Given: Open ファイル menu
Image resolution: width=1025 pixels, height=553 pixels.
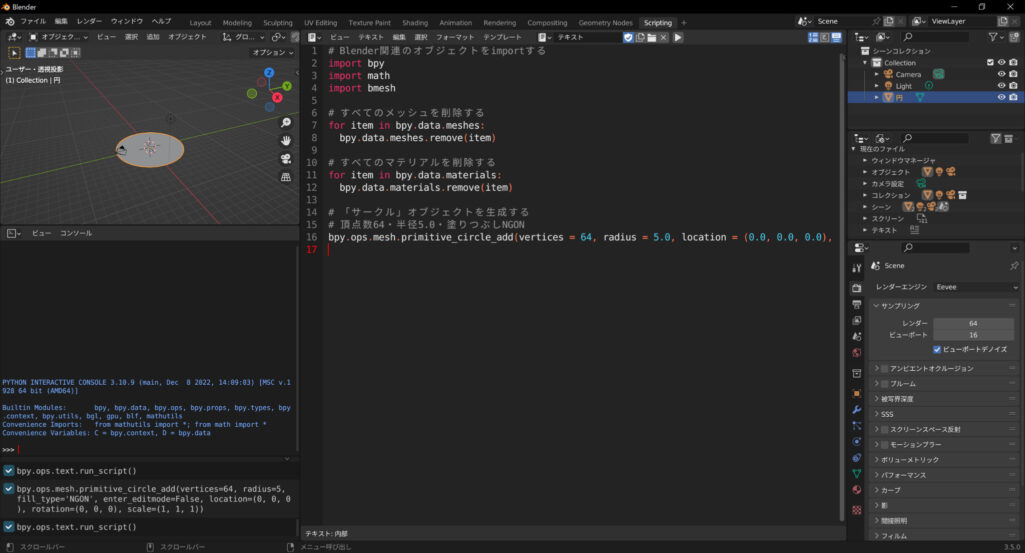Looking at the screenshot, I should click(x=33, y=22).
